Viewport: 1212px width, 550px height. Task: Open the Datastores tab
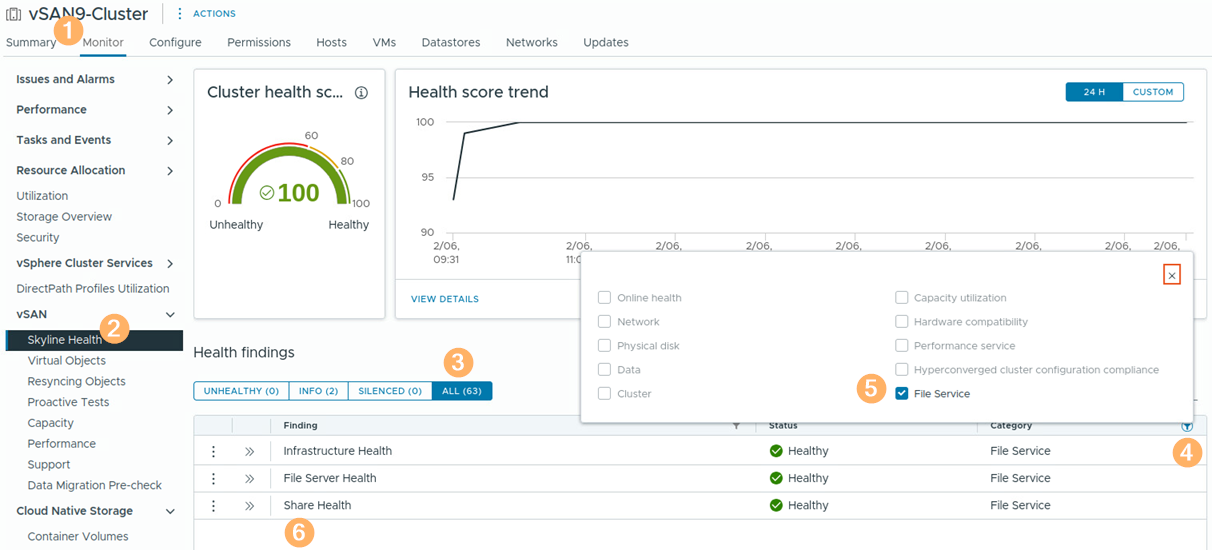450,43
